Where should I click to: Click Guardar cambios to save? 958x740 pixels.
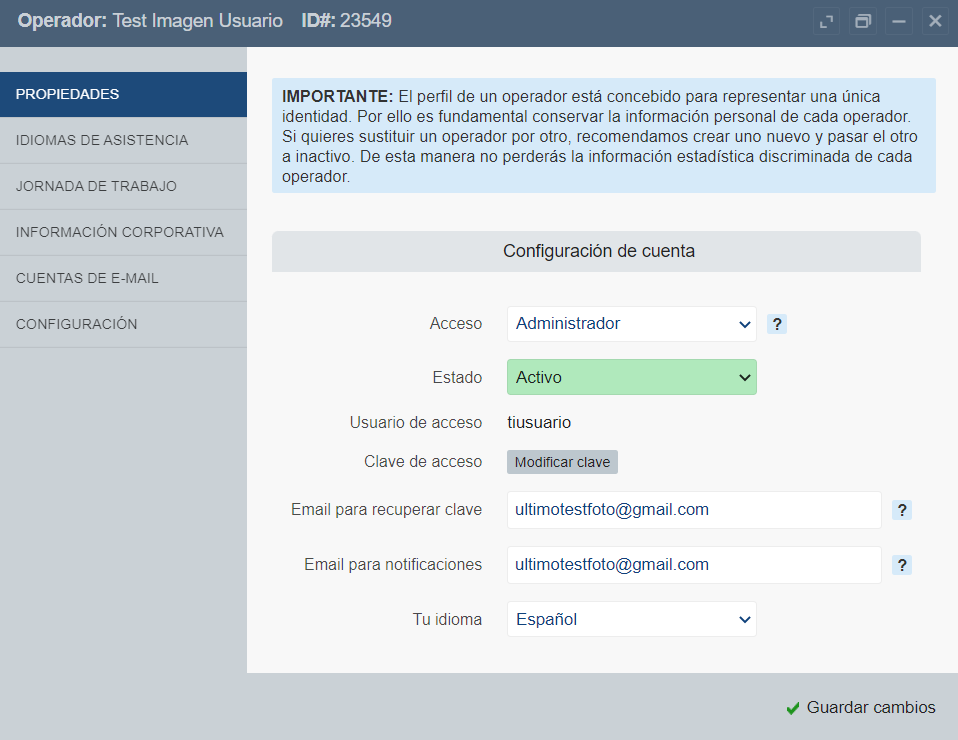[861, 707]
